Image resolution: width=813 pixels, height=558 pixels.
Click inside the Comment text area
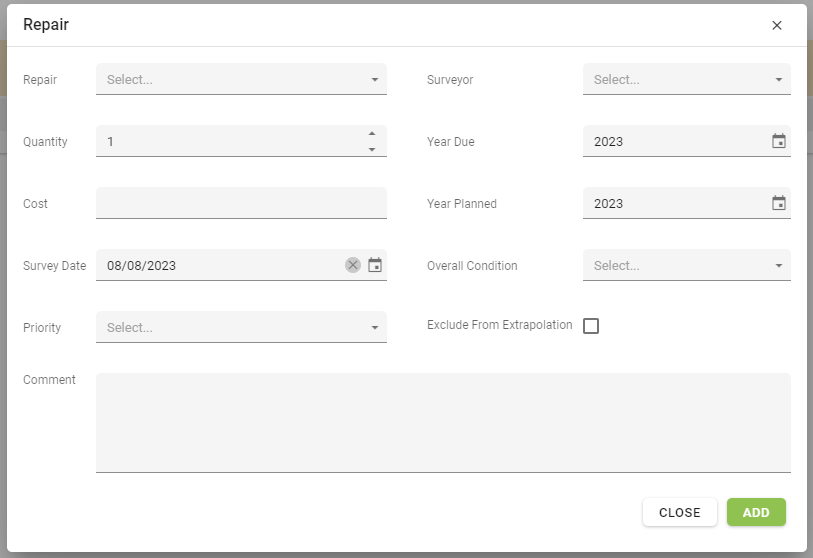click(x=443, y=422)
